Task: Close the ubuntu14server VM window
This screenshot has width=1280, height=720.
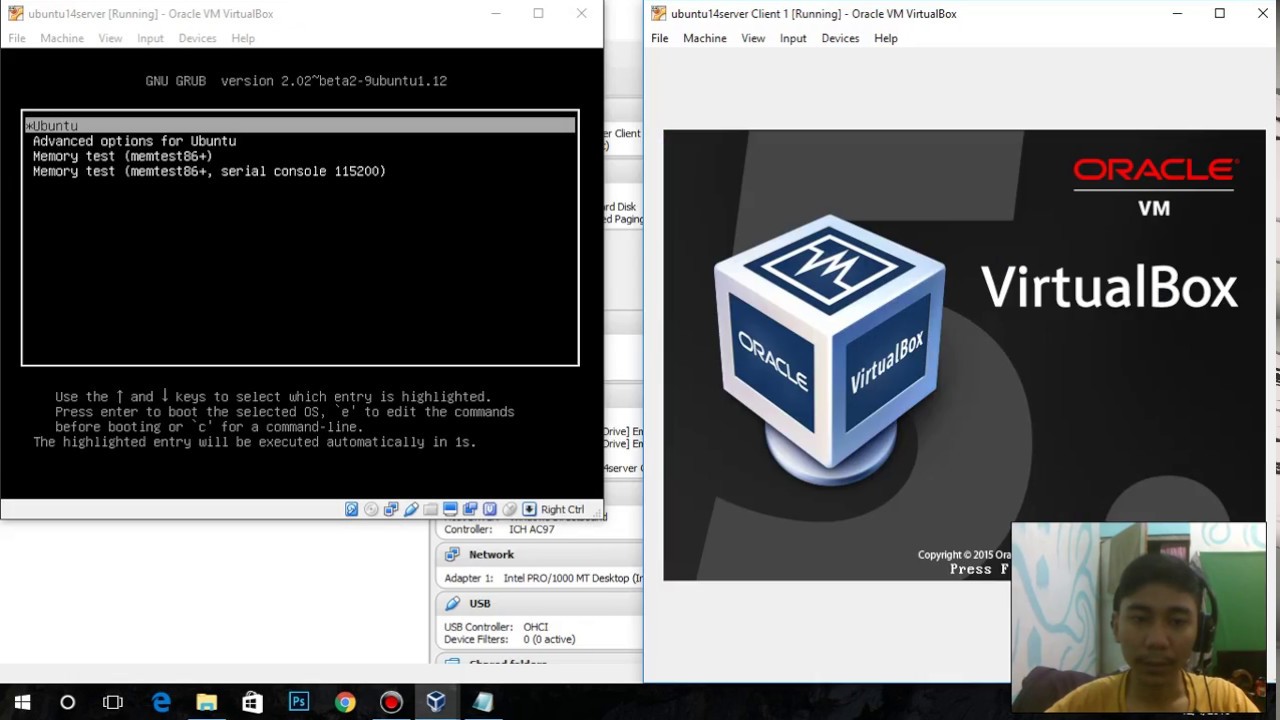Action: coord(582,14)
